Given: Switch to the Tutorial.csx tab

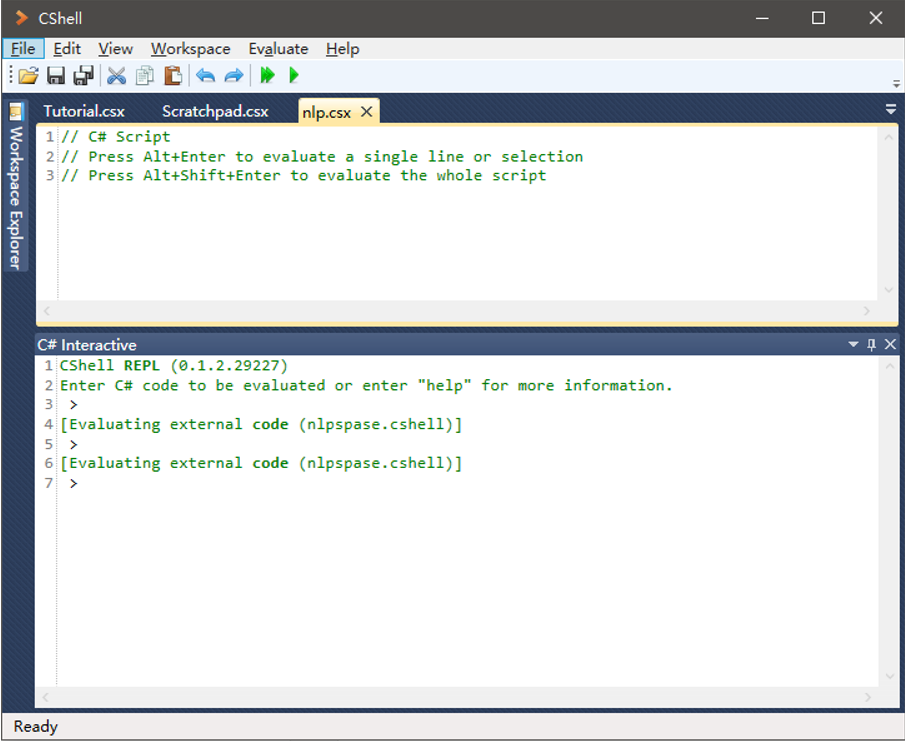Looking at the screenshot, I should pos(84,111).
